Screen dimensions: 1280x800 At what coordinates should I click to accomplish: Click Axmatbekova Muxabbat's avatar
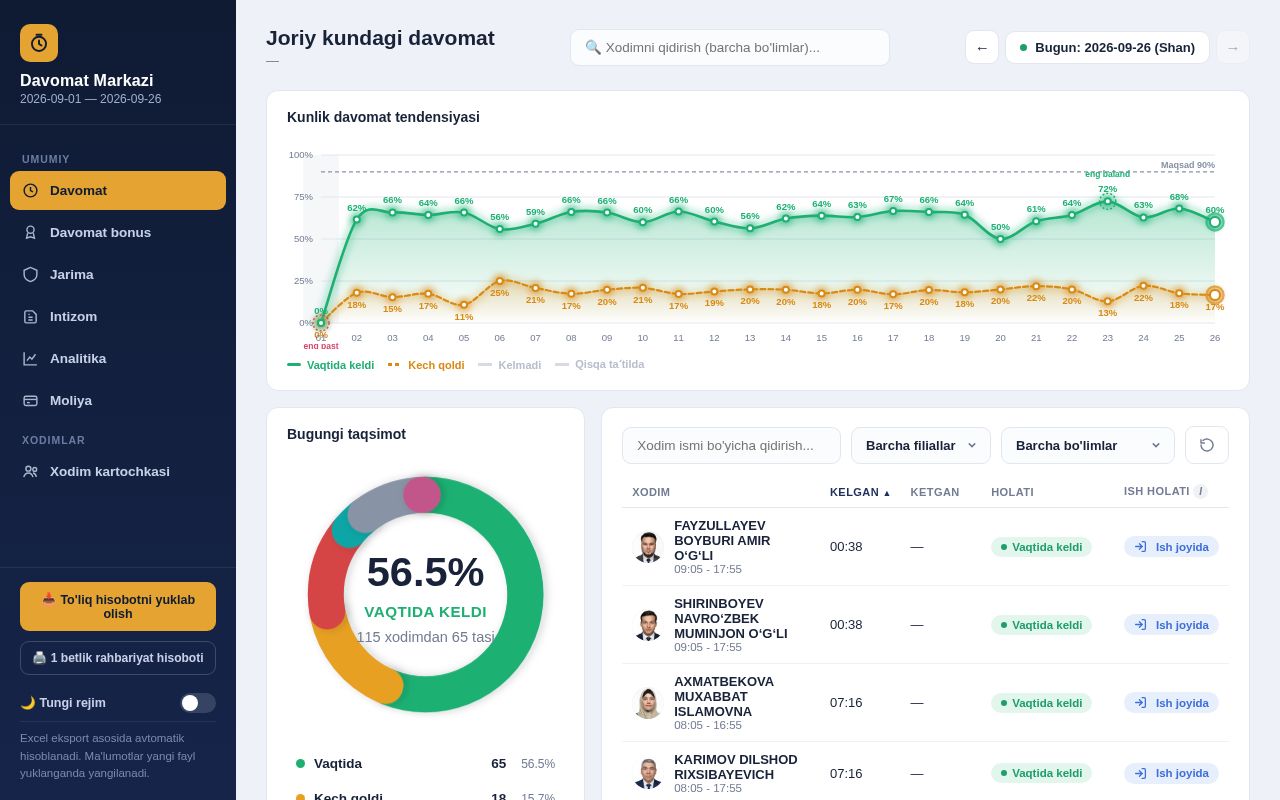pos(648,703)
